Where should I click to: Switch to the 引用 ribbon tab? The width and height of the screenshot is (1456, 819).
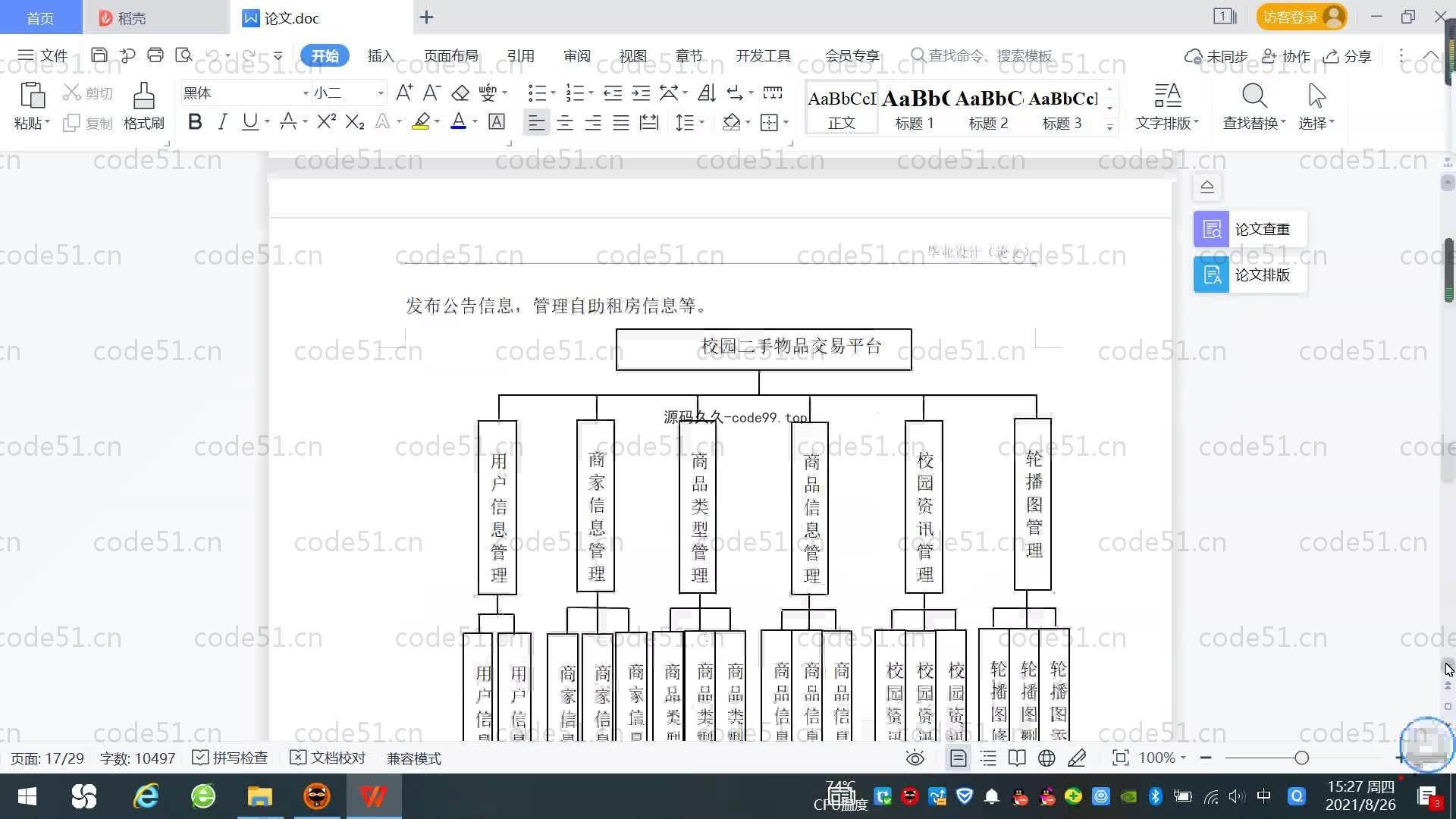click(x=521, y=55)
